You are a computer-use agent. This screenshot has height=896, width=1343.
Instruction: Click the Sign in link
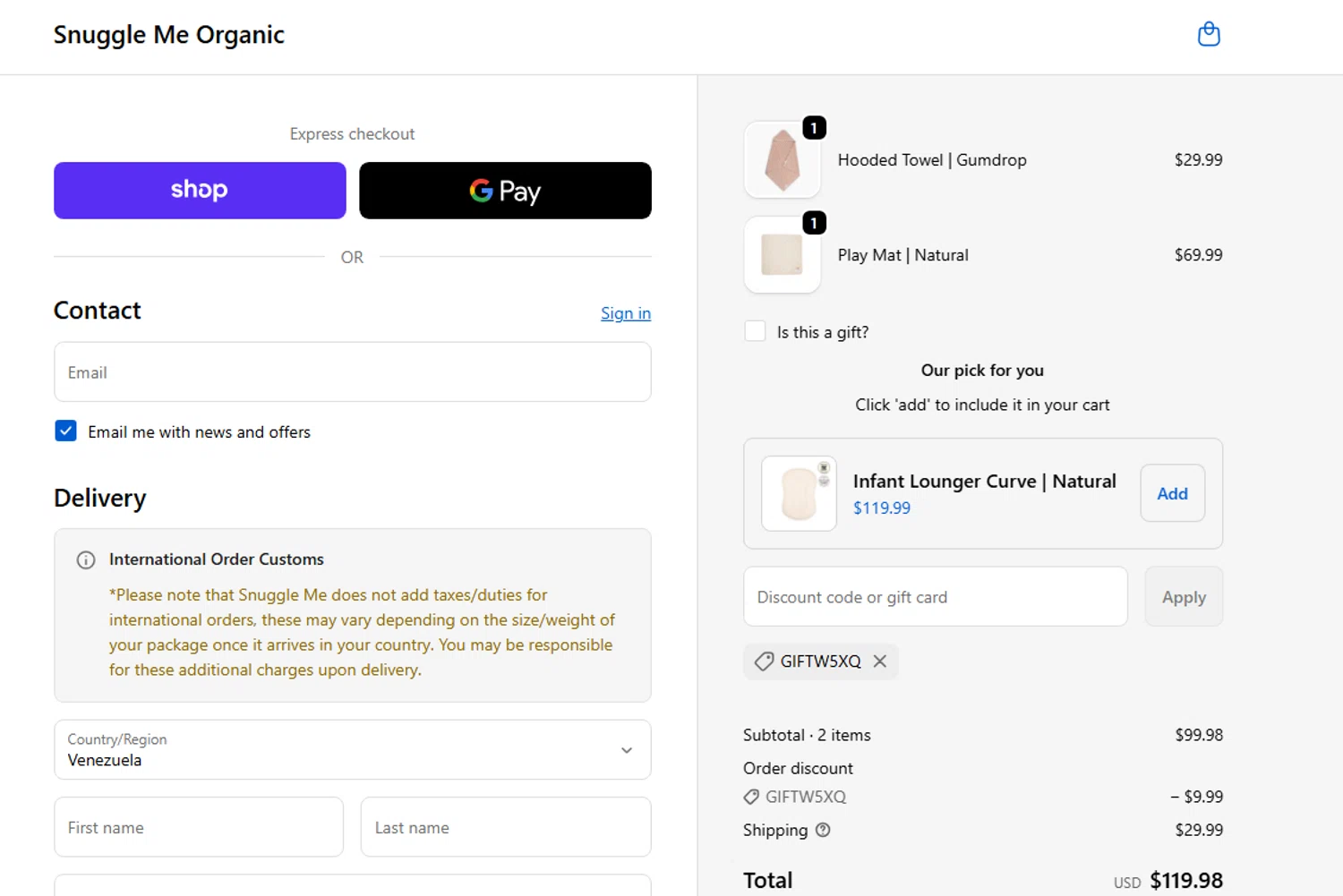point(626,313)
